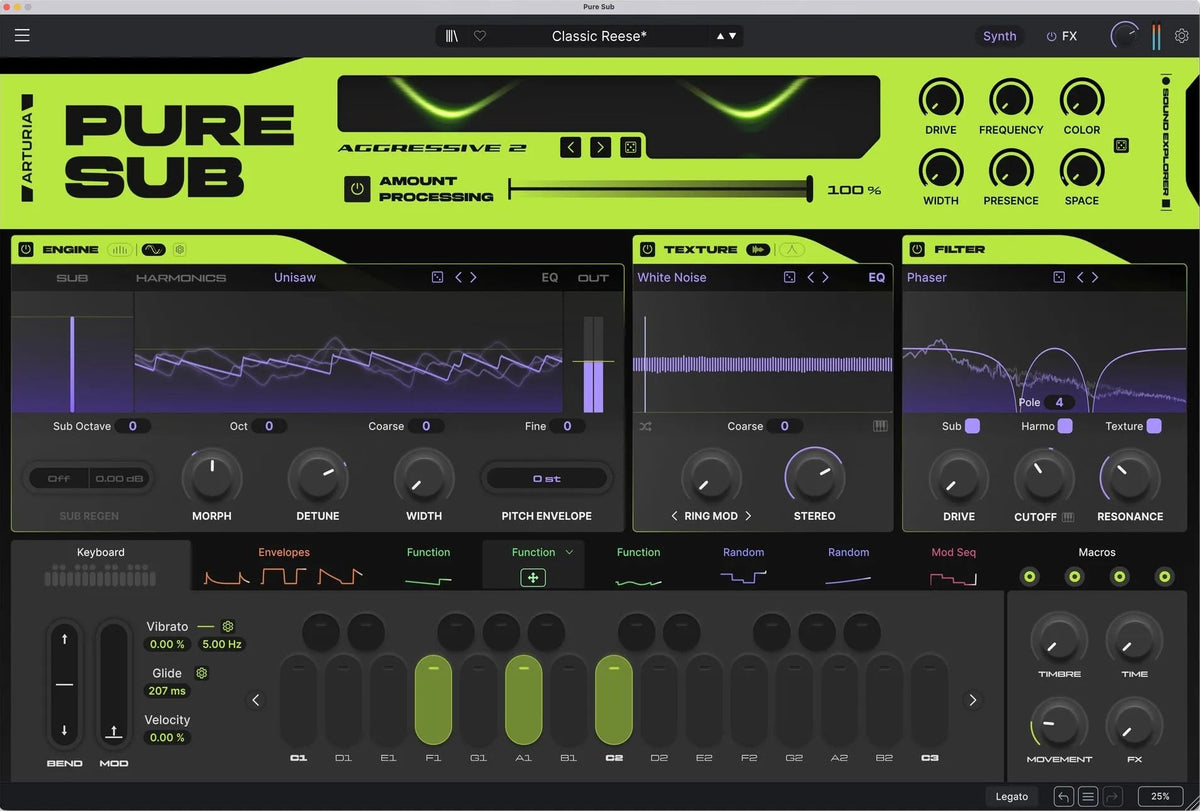Select previous engine waveform arrow

(x=459, y=277)
